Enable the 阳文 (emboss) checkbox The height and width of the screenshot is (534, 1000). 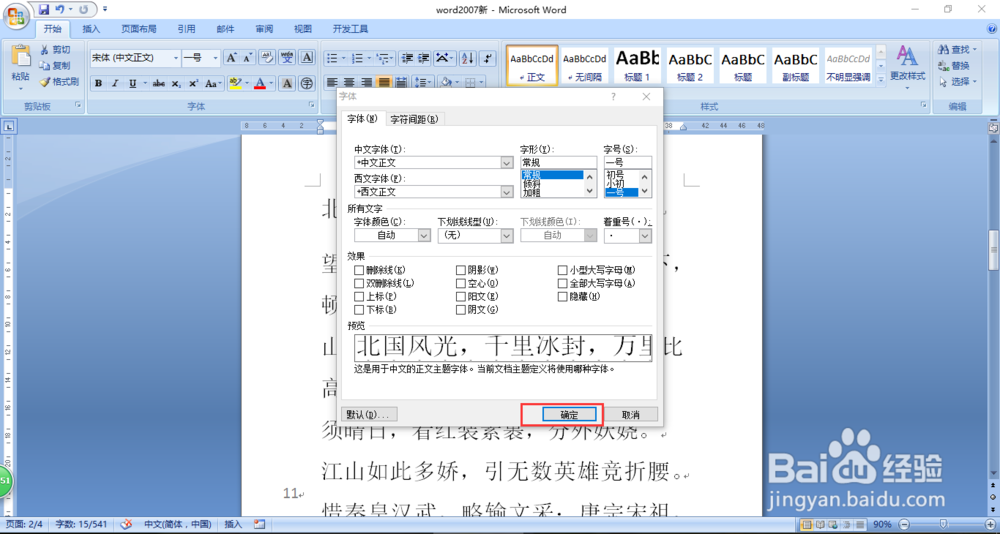point(461,297)
